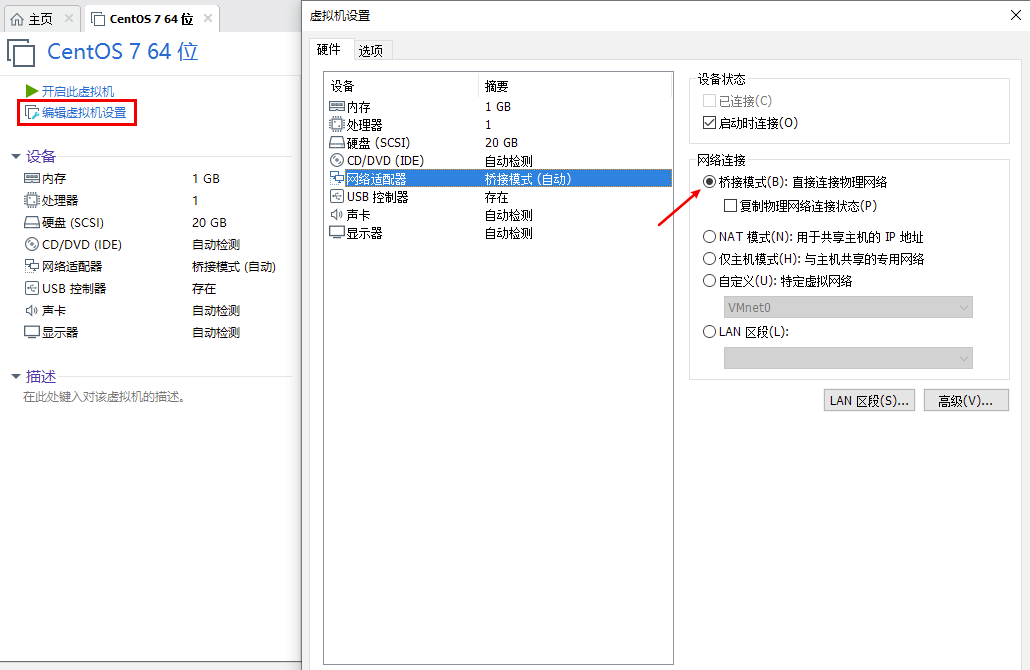
Task: Click the USB 控制器 icon in settings dialog
Action: [x=336, y=196]
